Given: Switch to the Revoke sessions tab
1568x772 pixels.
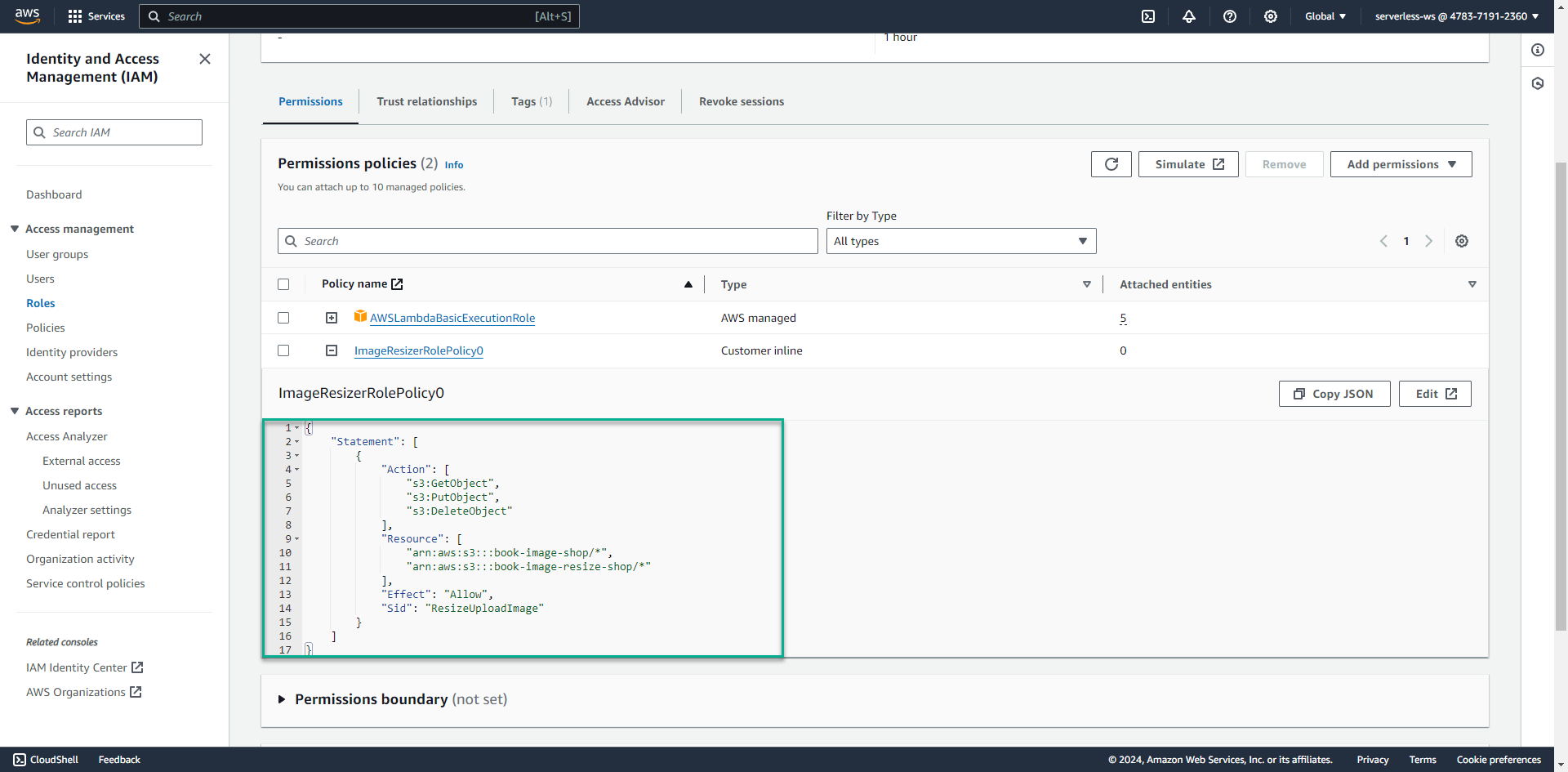Looking at the screenshot, I should pyautogui.click(x=742, y=101).
